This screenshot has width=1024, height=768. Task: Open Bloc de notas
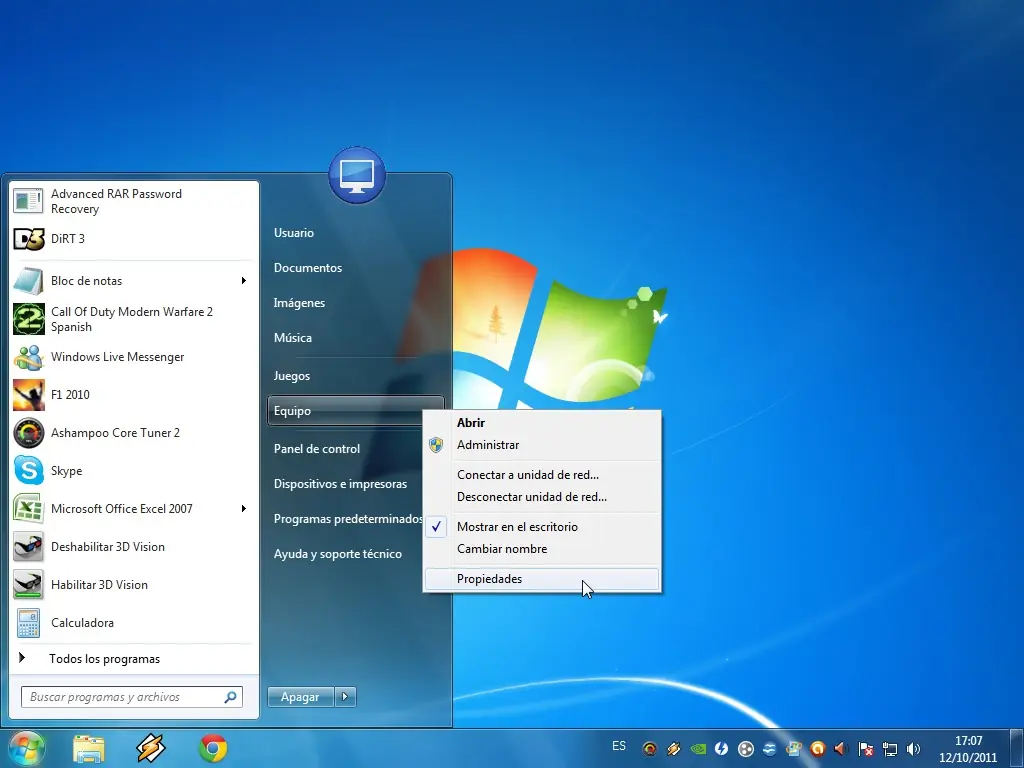tap(134, 281)
